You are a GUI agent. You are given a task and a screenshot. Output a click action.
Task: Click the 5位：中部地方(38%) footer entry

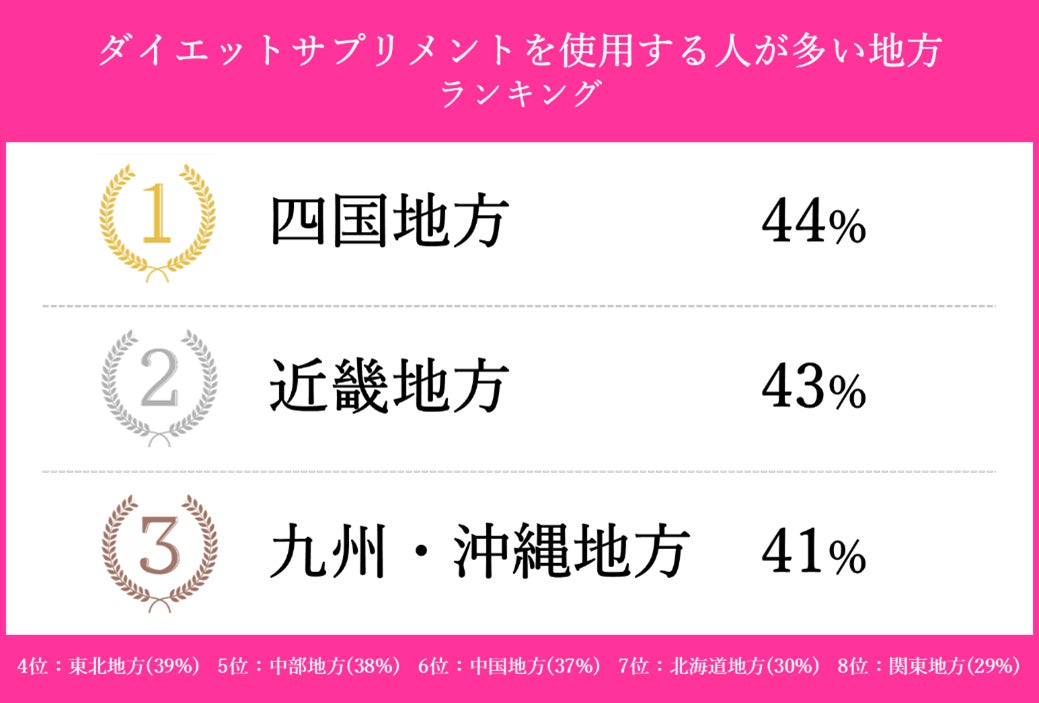309,666
